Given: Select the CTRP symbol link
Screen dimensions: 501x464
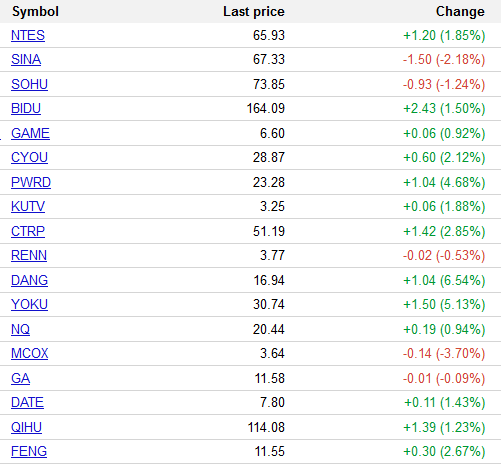Looking at the screenshot, I should pos(28,231).
